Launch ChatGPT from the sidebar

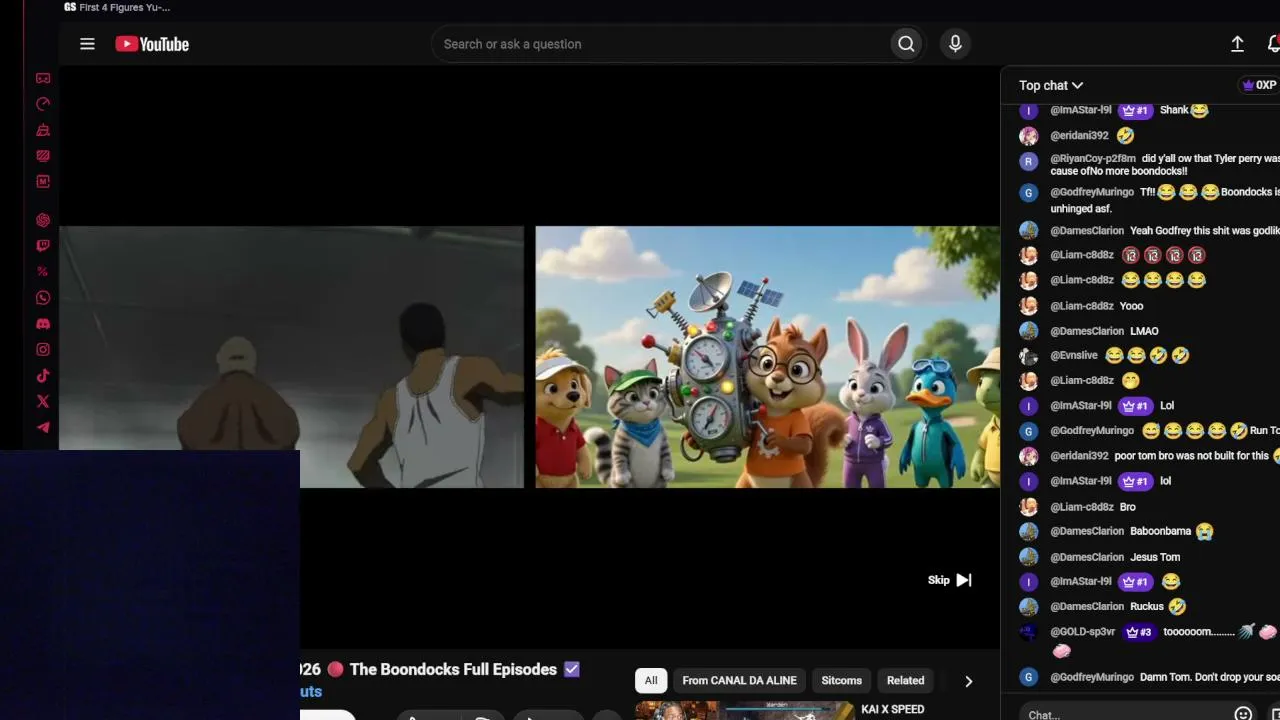coord(43,220)
